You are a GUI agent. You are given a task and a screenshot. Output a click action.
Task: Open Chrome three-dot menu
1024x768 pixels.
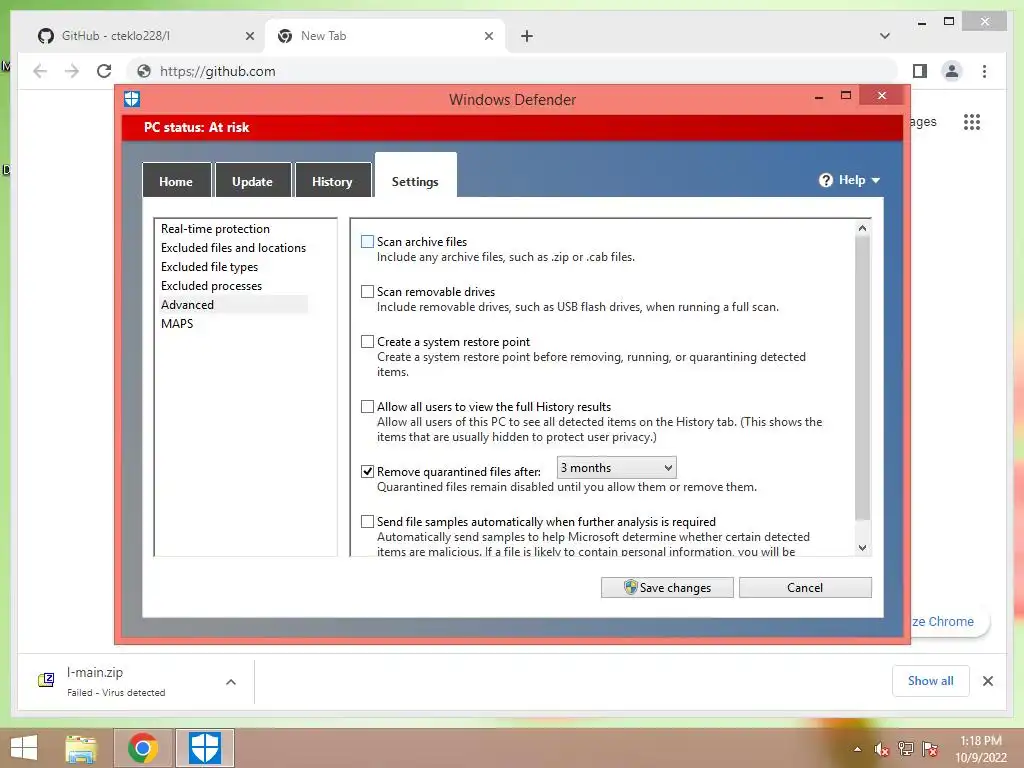984,71
